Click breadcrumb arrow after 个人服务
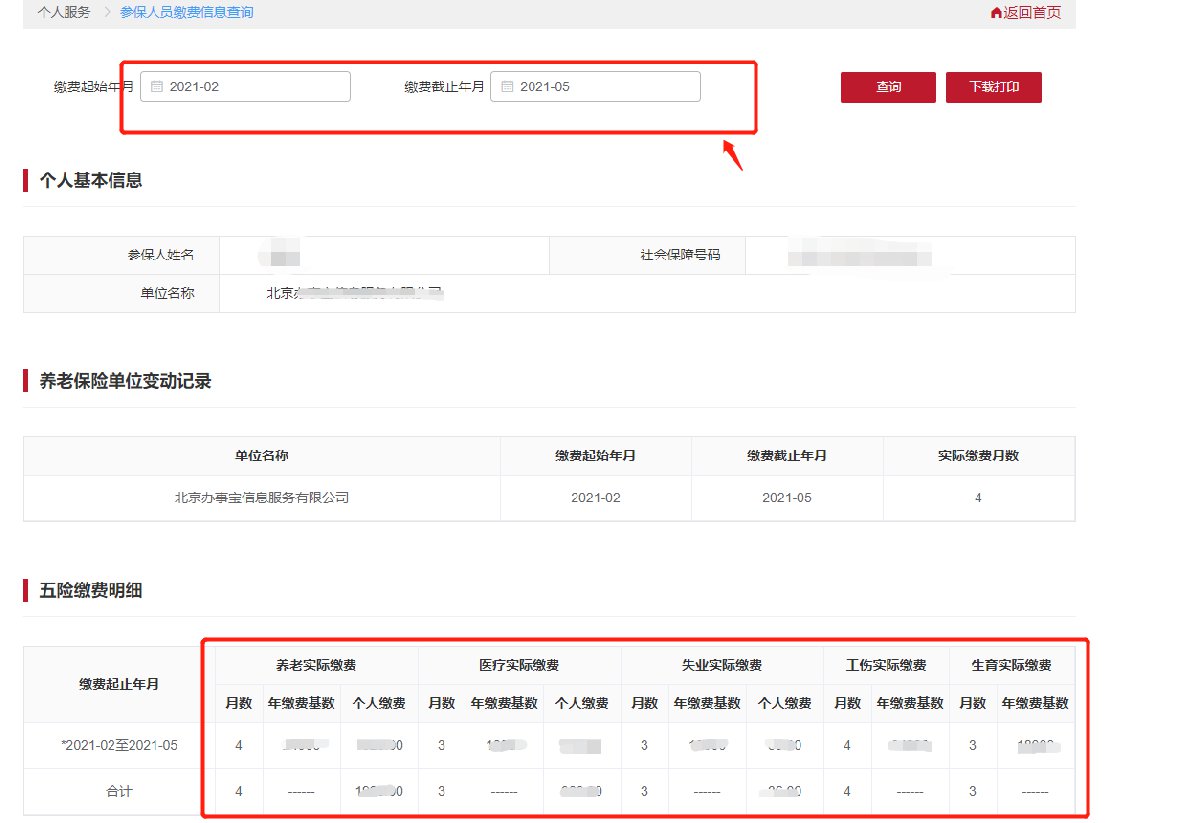 (x=107, y=13)
